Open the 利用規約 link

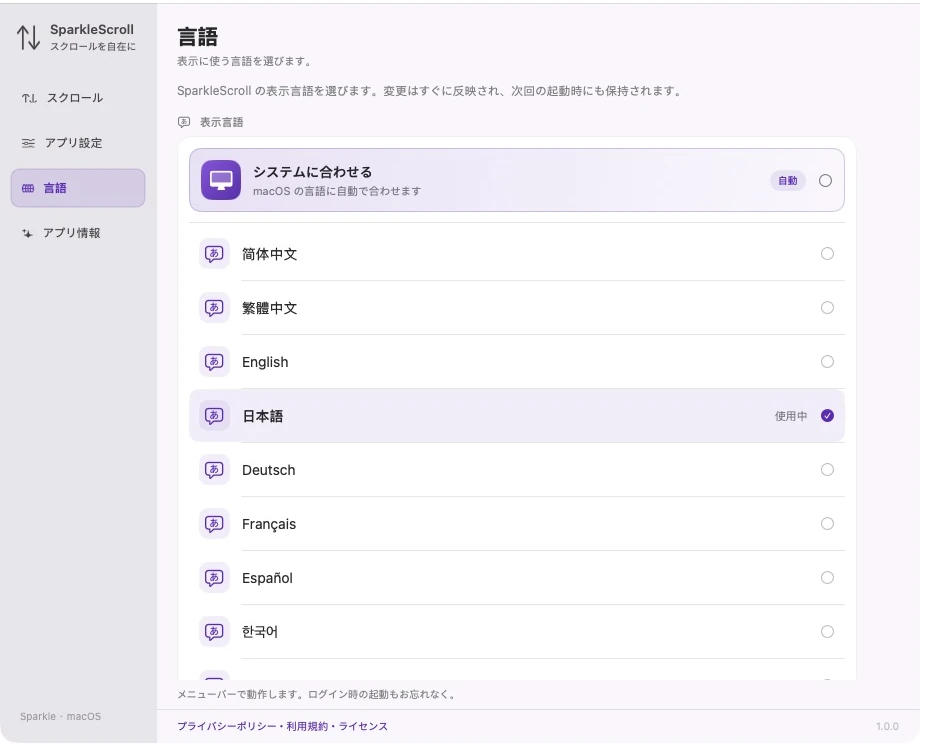coord(307,727)
